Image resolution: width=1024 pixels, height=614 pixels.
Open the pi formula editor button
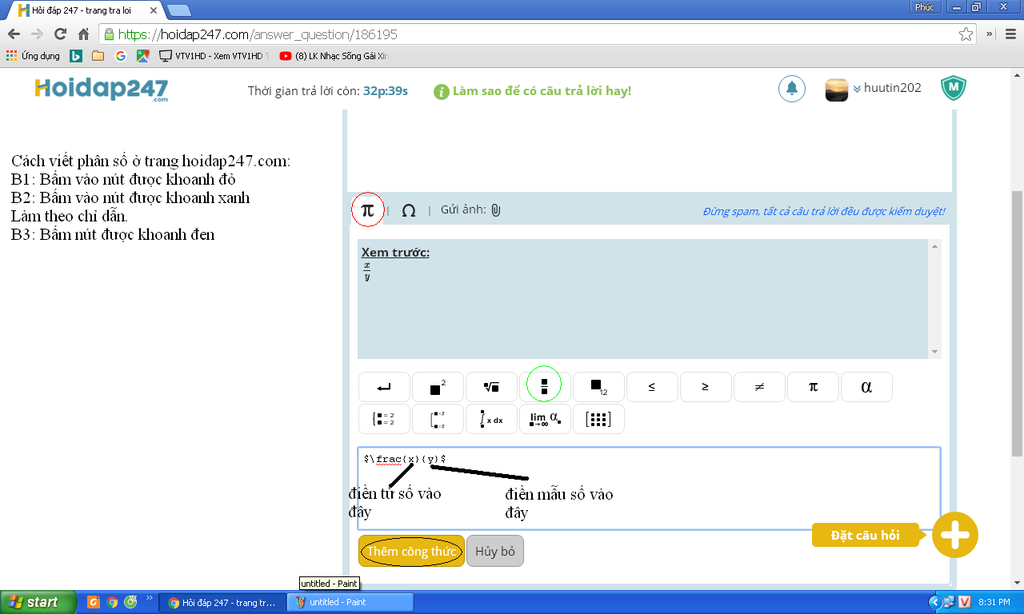pos(367,210)
